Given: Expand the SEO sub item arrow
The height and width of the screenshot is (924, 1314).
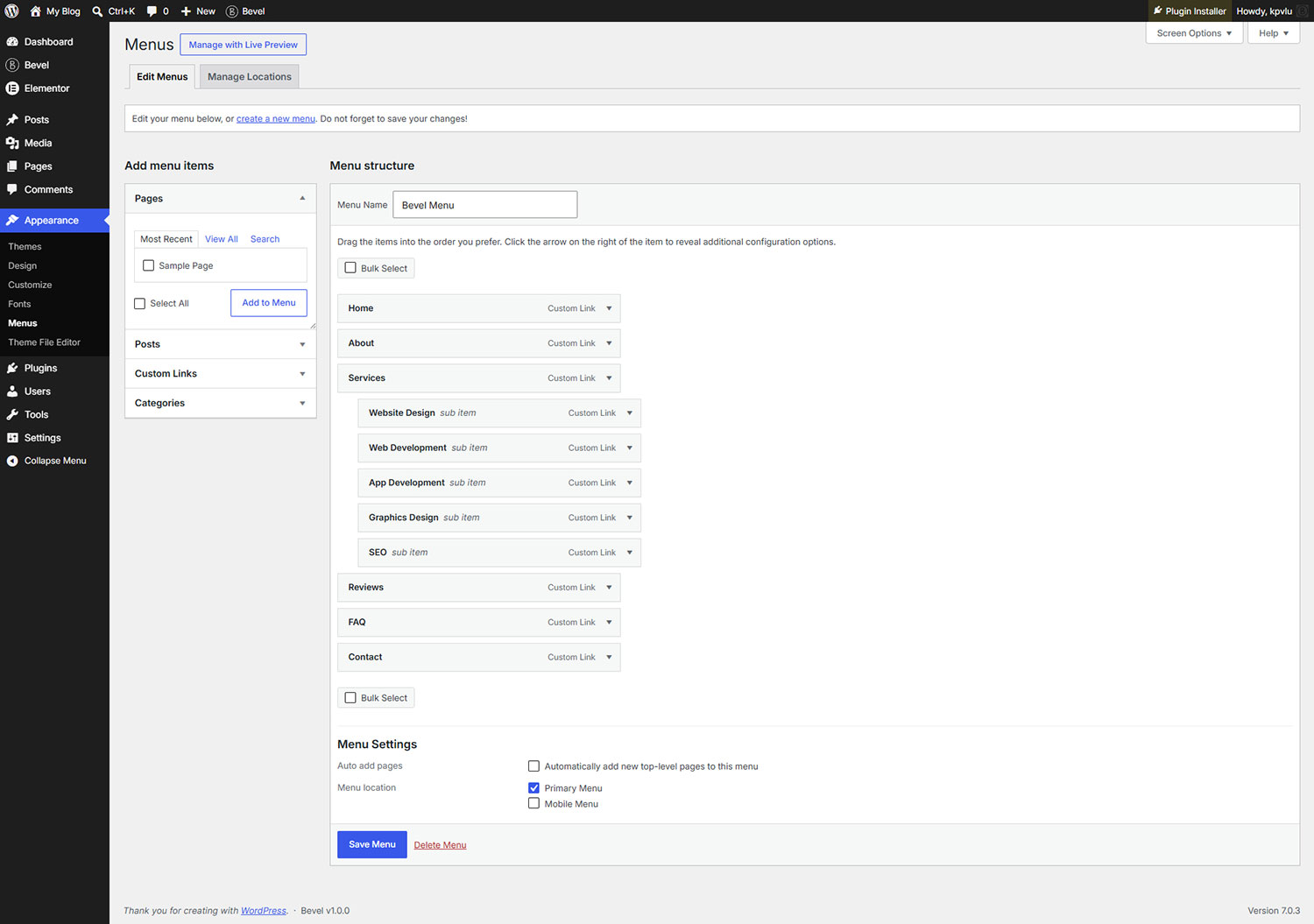Looking at the screenshot, I should coord(629,553).
